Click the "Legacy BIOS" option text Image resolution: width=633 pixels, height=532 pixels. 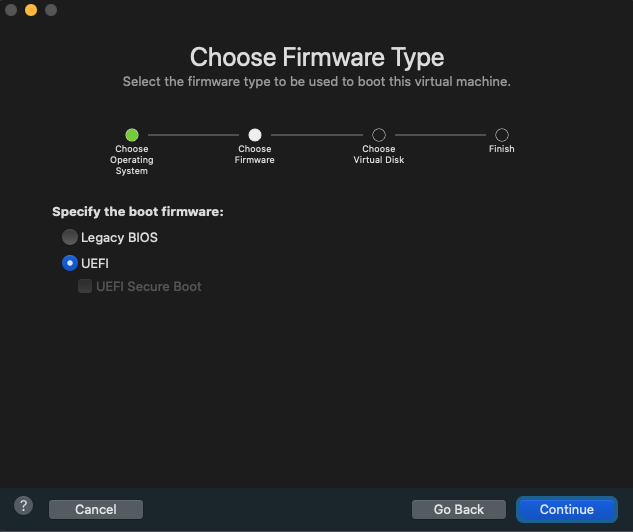[119, 238]
